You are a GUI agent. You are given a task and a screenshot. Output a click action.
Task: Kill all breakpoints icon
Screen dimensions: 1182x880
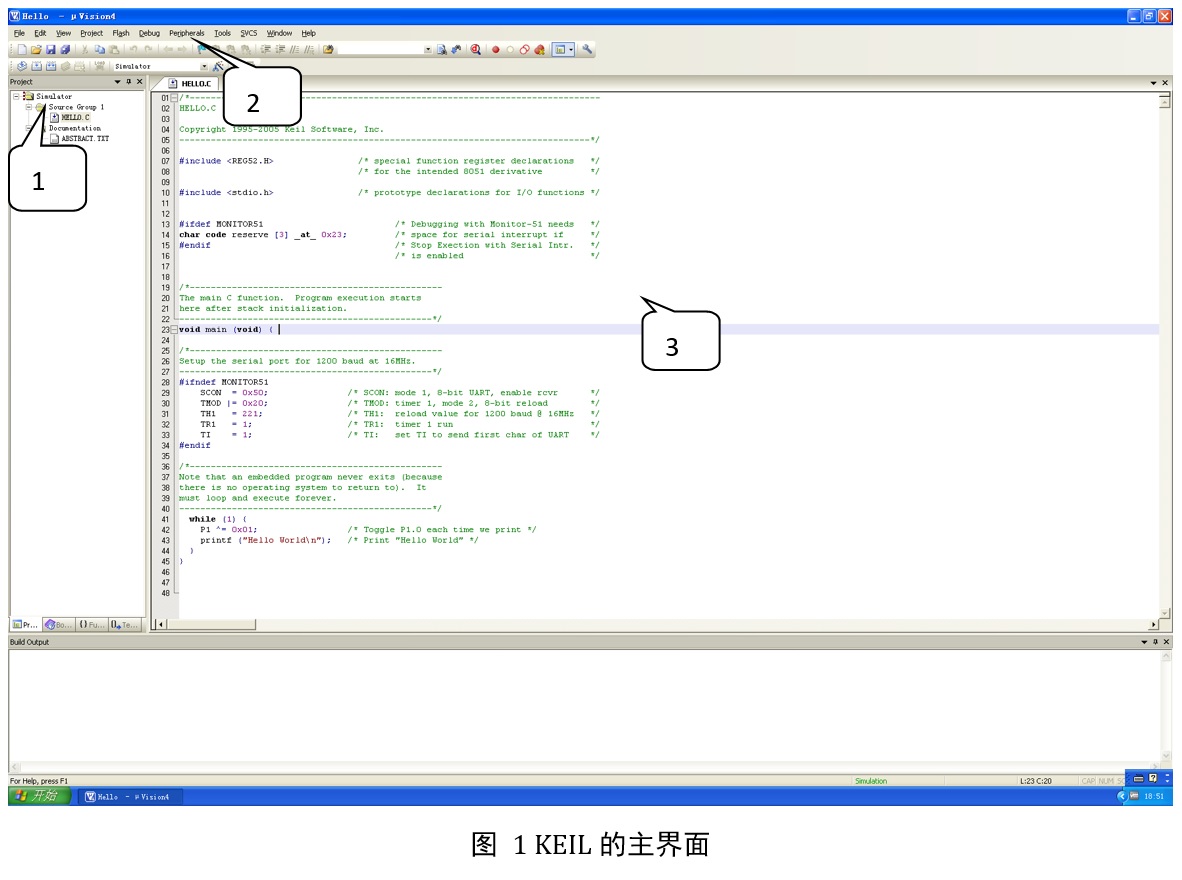pyautogui.click(x=539, y=50)
